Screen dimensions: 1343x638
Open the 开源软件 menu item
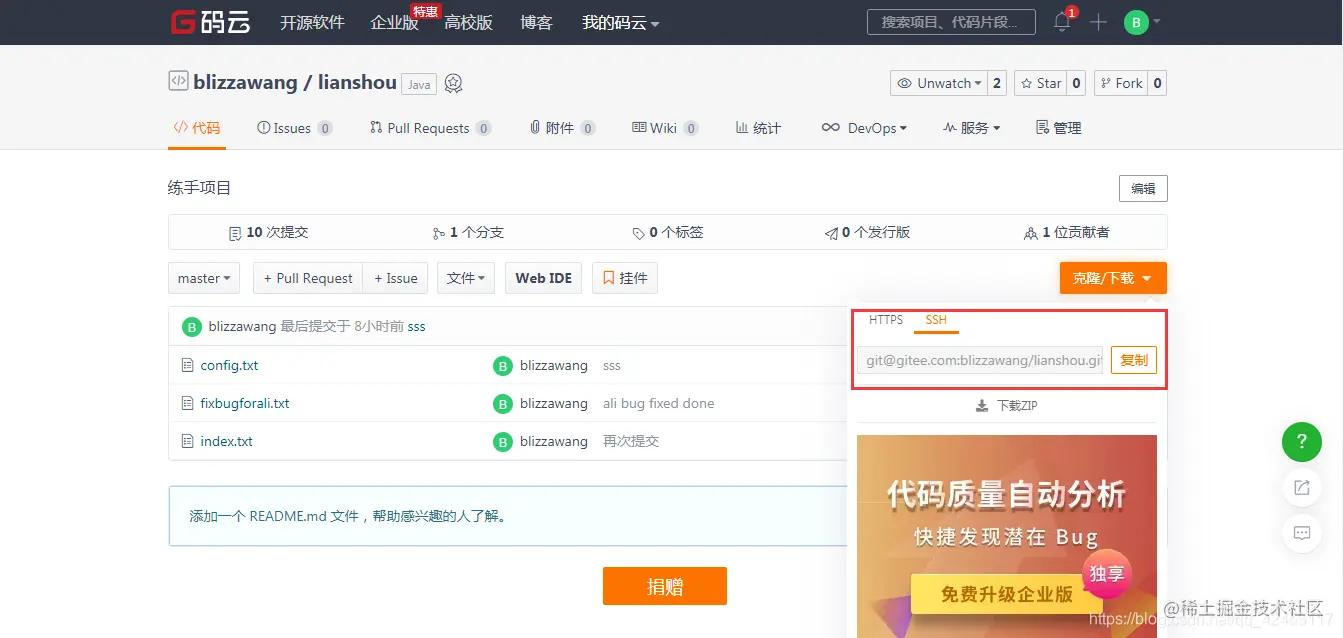pyautogui.click(x=312, y=22)
